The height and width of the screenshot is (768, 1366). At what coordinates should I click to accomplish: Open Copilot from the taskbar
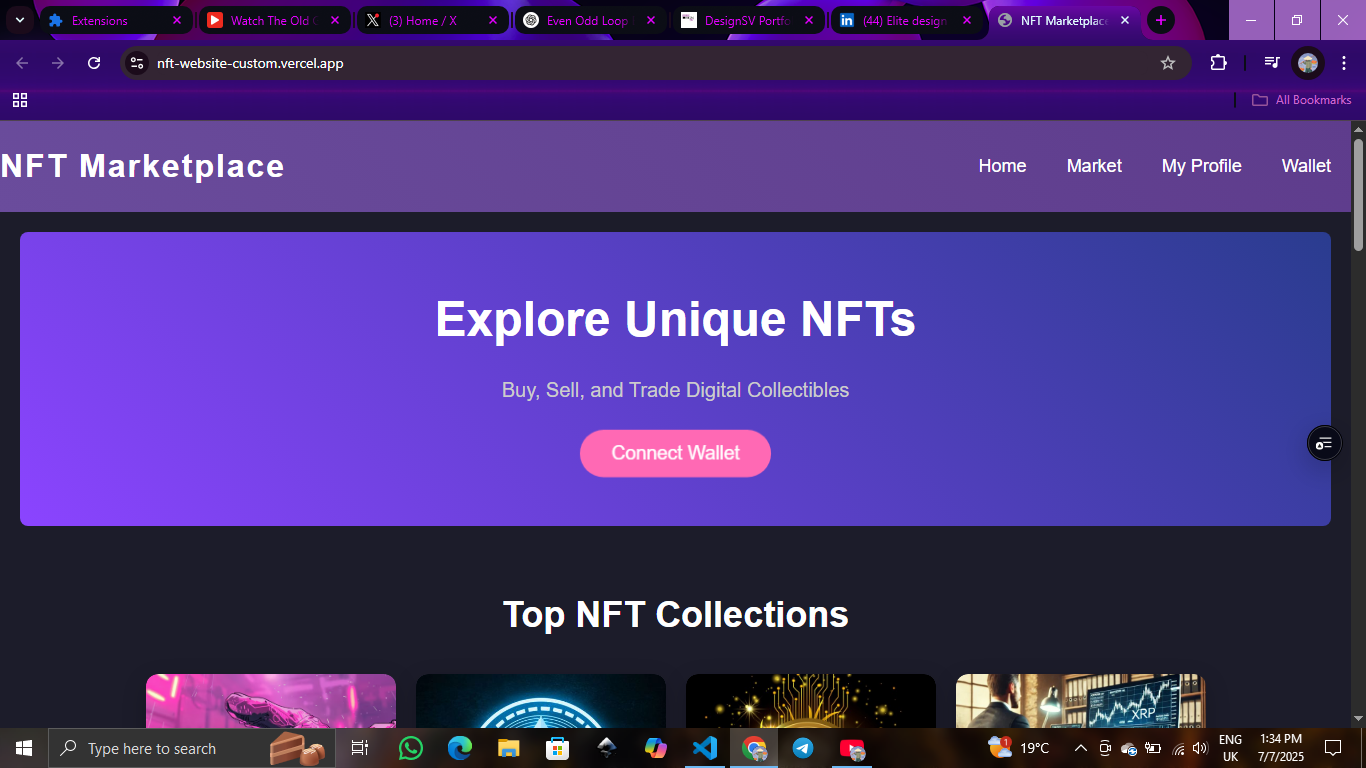[656, 748]
